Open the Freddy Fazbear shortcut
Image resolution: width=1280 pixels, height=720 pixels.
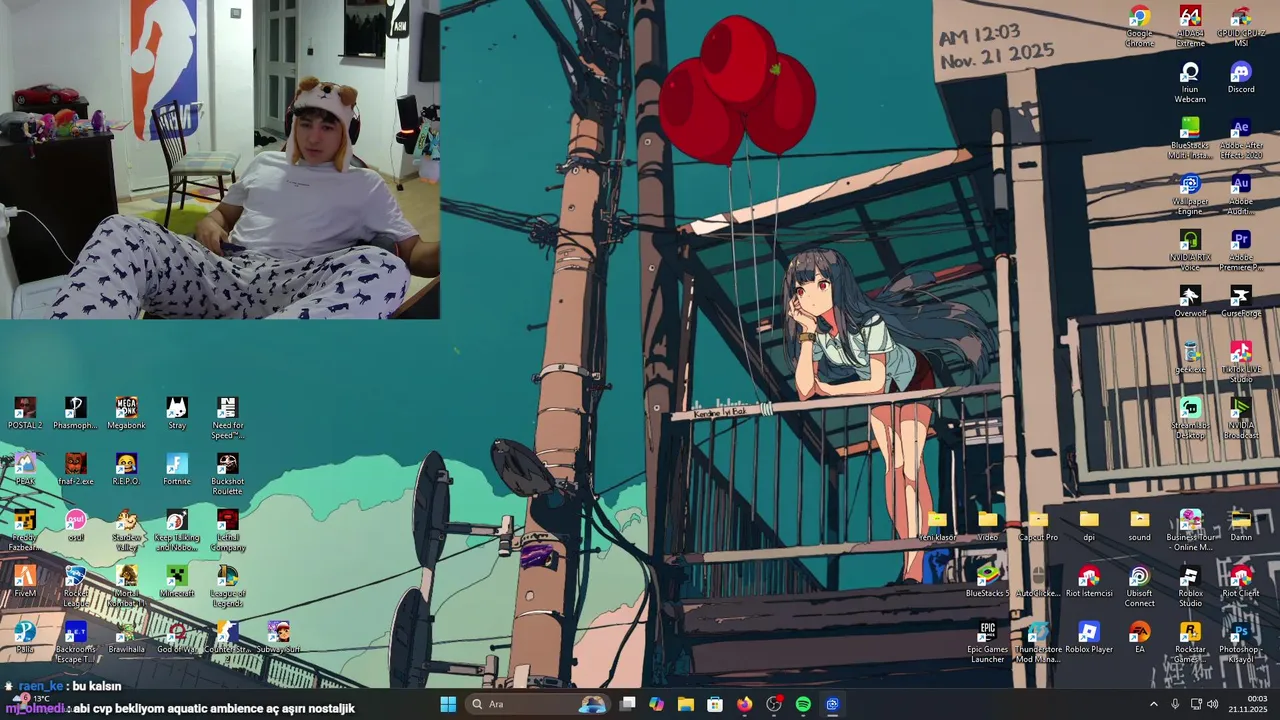pos(25,529)
